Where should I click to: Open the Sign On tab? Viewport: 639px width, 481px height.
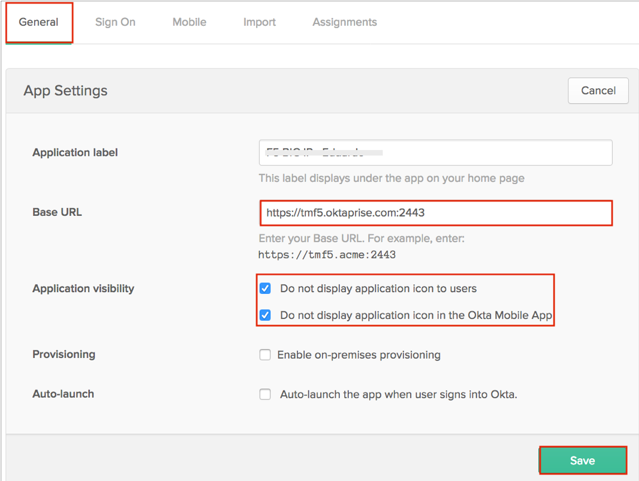(x=115, y=22)
